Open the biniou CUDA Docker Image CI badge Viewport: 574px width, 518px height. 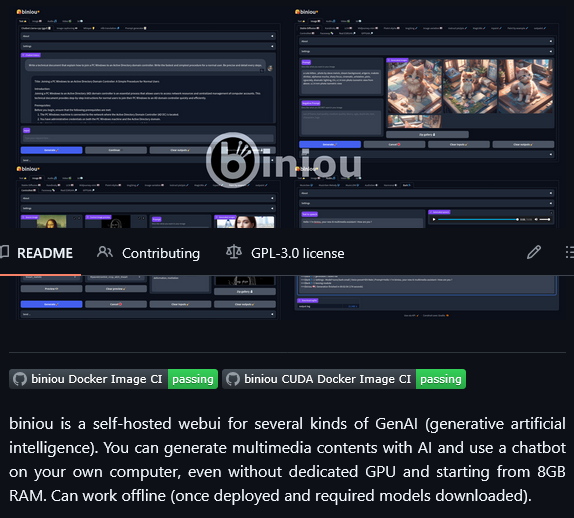(344, 379)
